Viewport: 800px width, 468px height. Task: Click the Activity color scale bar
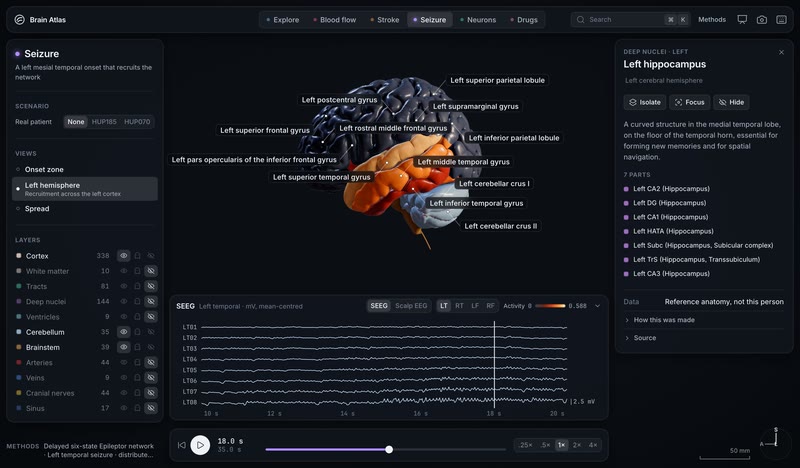point(550,306)
